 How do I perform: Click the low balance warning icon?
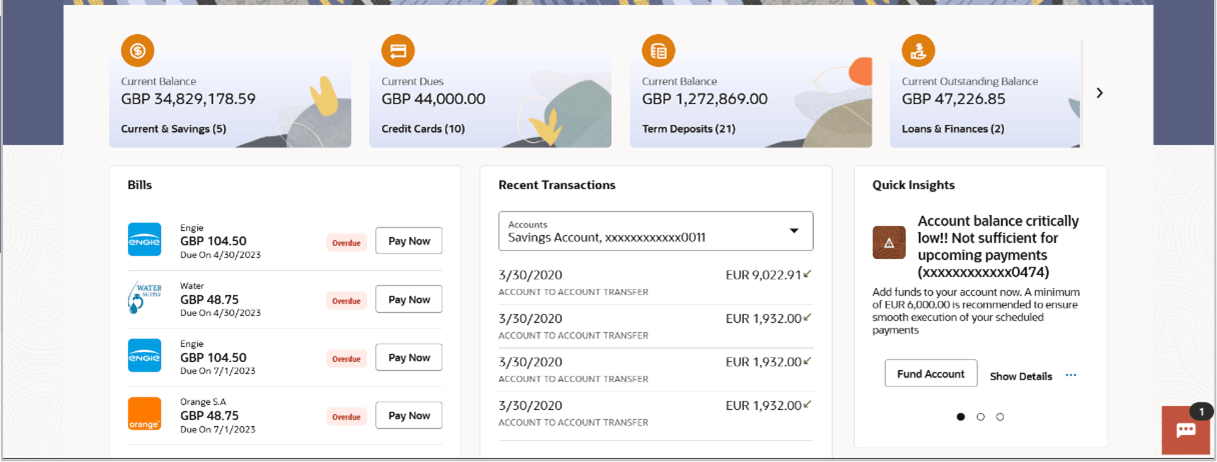(x=889, y=242)
